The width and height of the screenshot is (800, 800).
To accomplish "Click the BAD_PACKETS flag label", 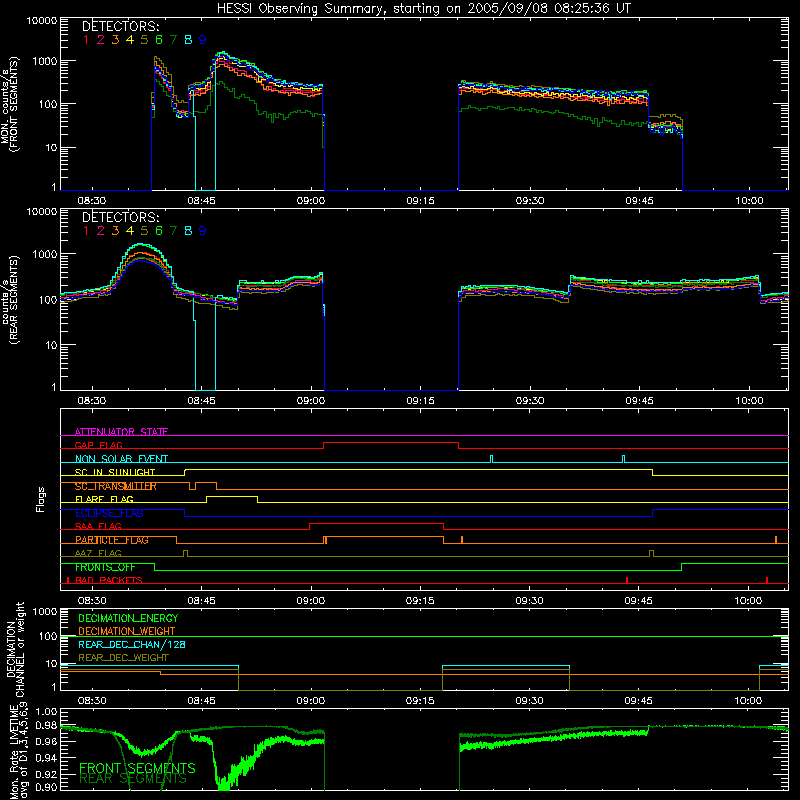I will pyautogui.click(x=109, y=581).
